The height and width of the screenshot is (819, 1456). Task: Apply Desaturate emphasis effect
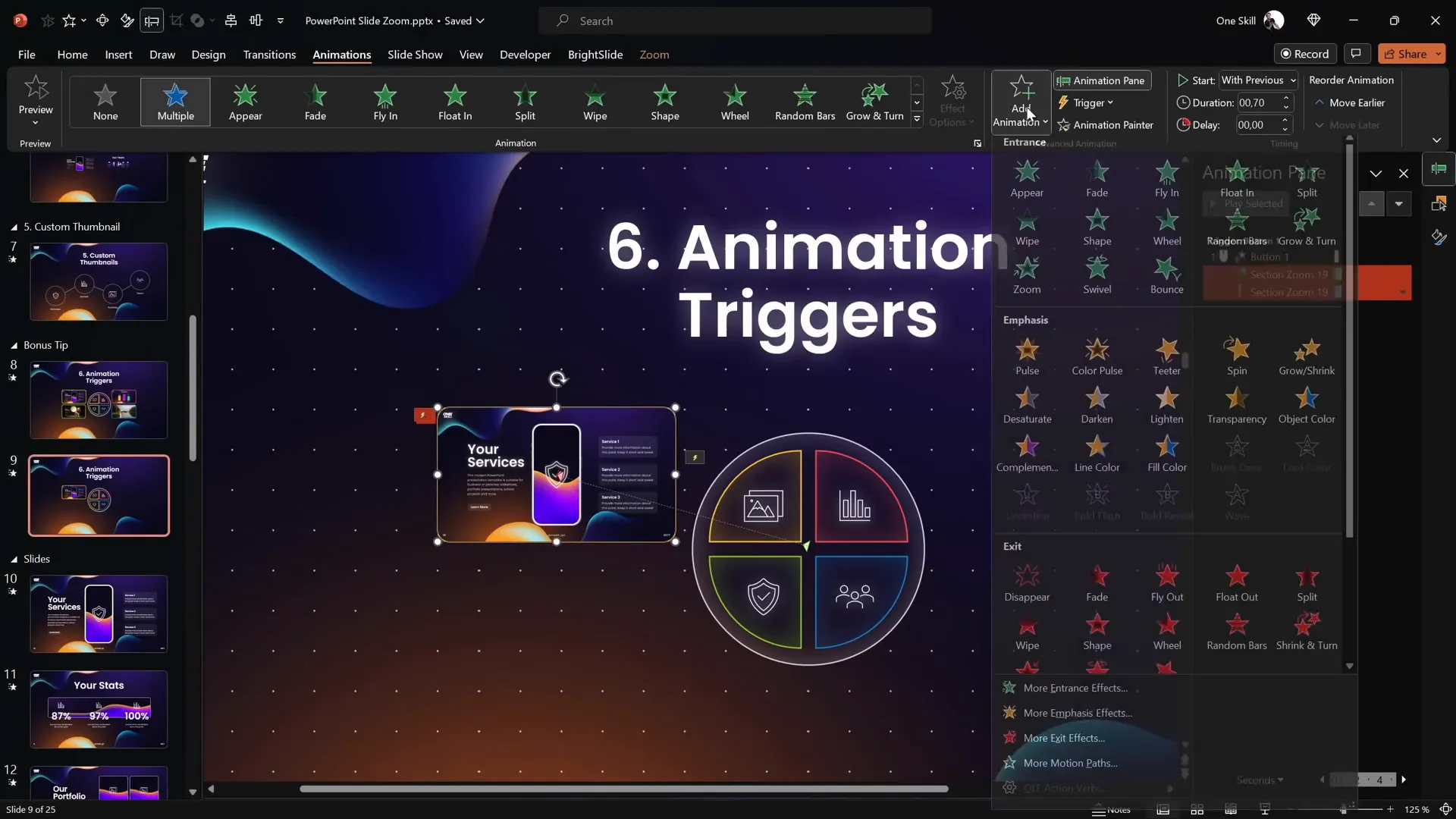[x=1027, y=405]
